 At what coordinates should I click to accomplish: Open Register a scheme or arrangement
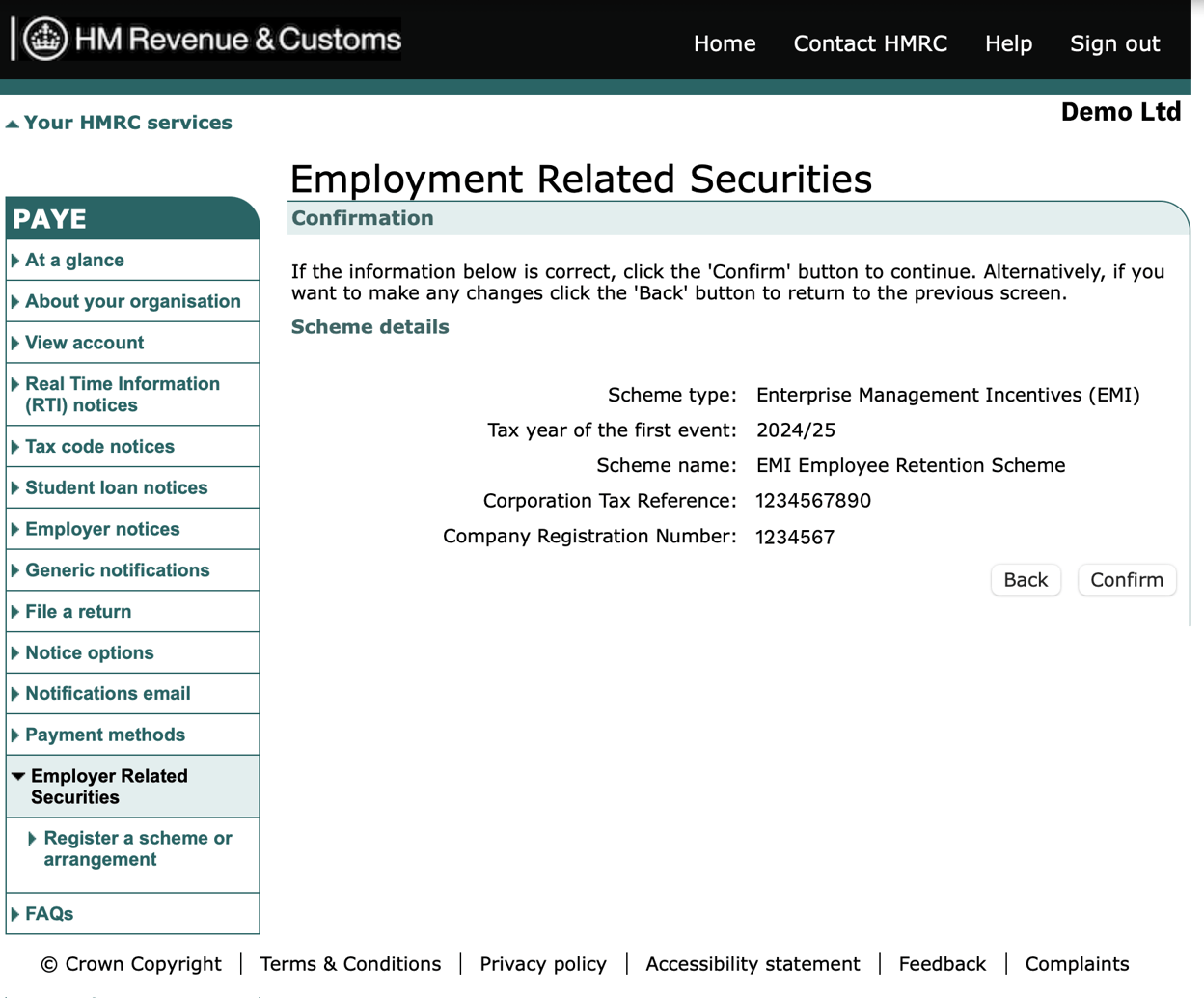click(x=138, y=848)
